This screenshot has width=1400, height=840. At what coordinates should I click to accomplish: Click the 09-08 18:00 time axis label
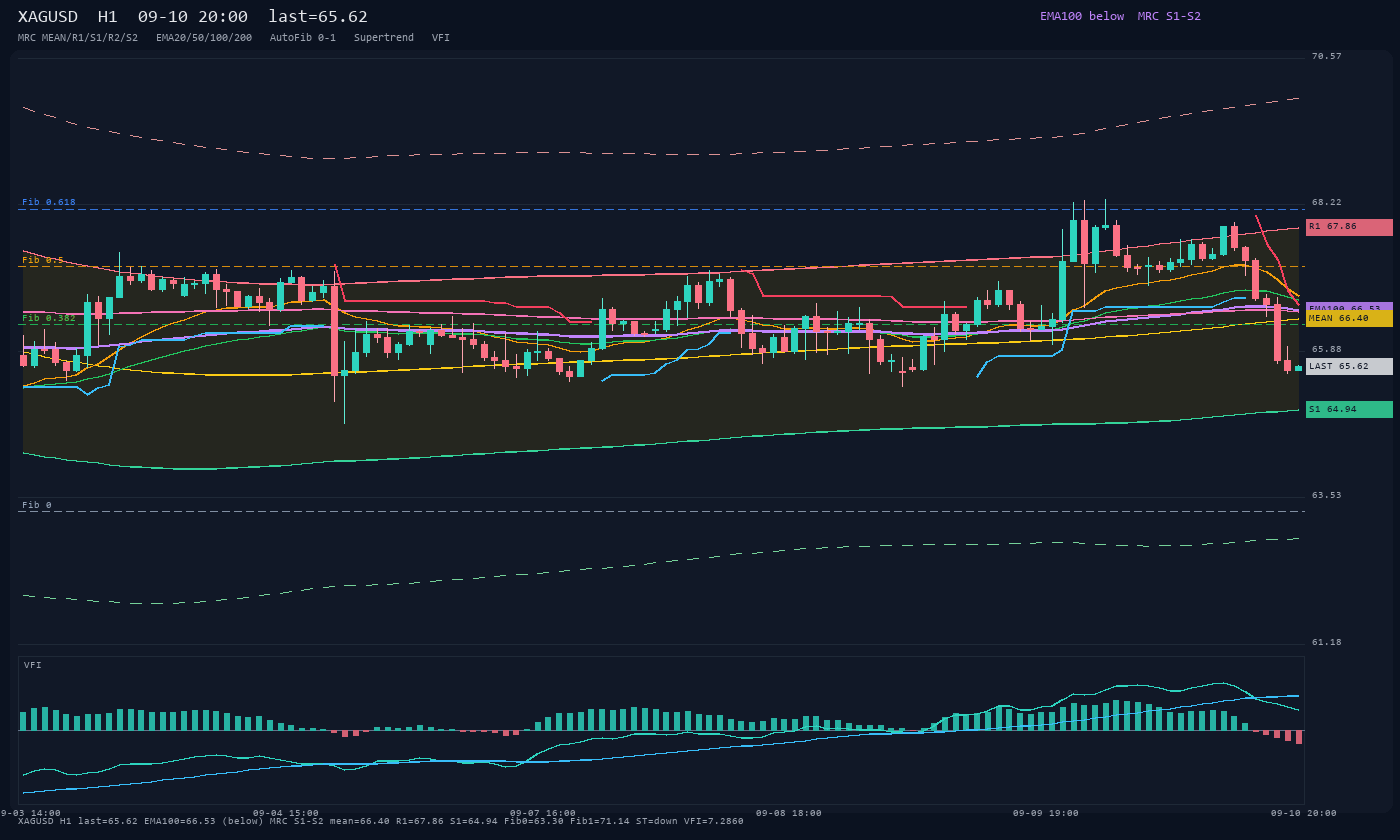coord(789,813)
